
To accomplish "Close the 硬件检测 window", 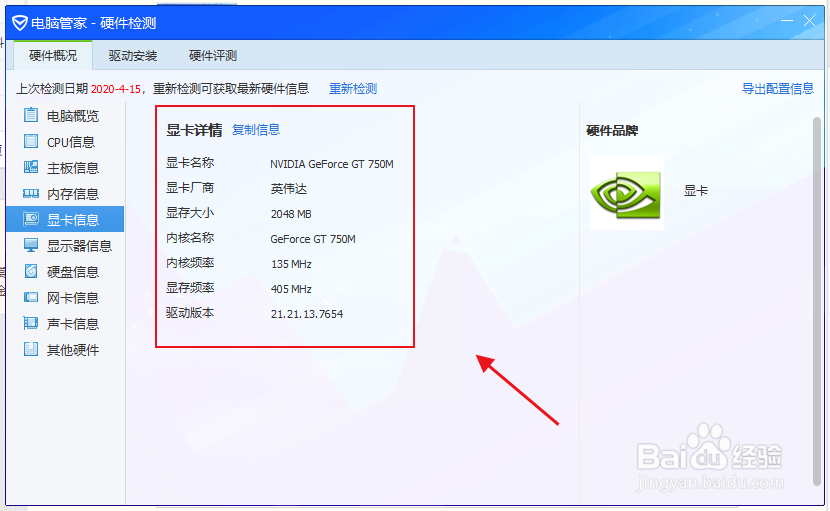I will (x=809, y=21).
